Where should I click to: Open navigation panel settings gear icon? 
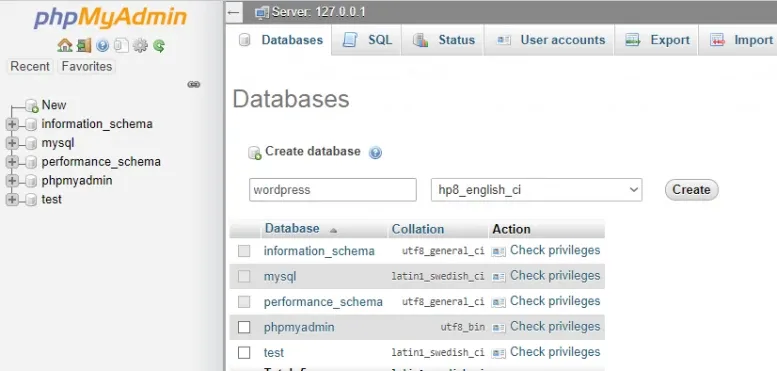click(x=140, y=46)
